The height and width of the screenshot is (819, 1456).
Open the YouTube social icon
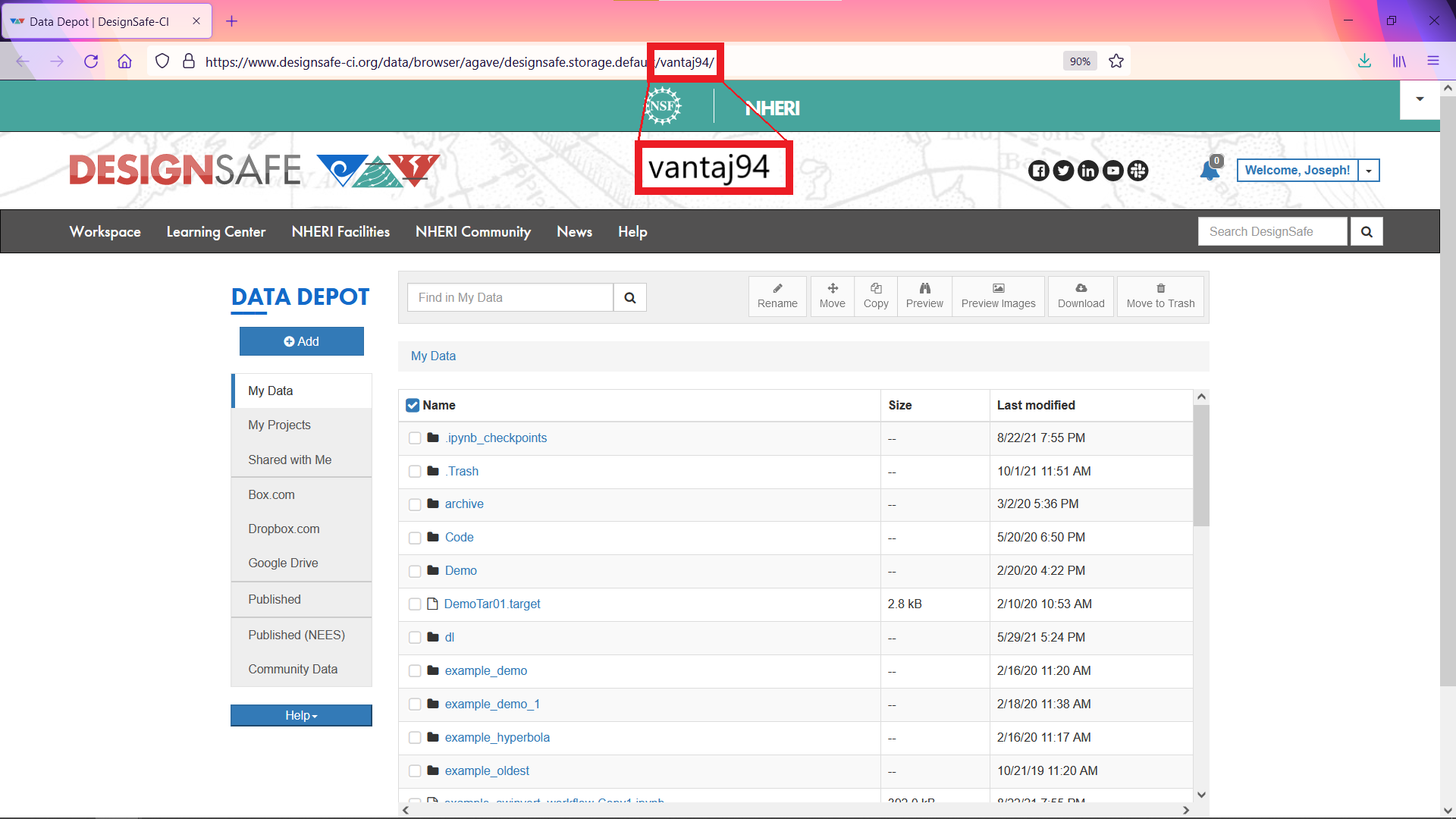pyautogui.click(x=1113, y=171)
